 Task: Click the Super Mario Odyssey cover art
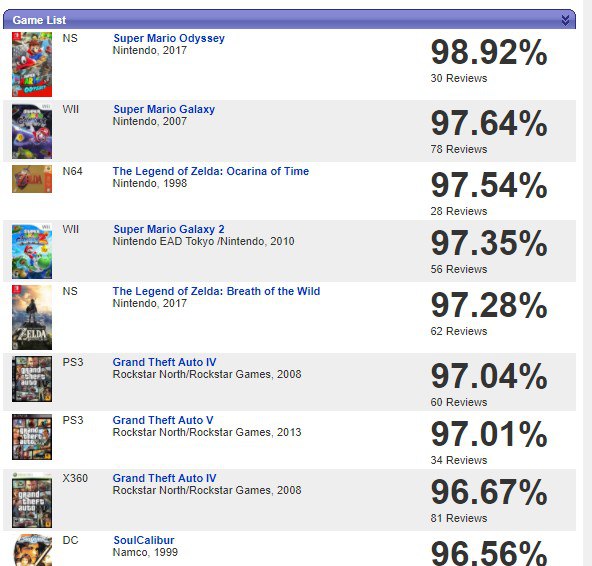pyautogui.click(x=32, y=64)
